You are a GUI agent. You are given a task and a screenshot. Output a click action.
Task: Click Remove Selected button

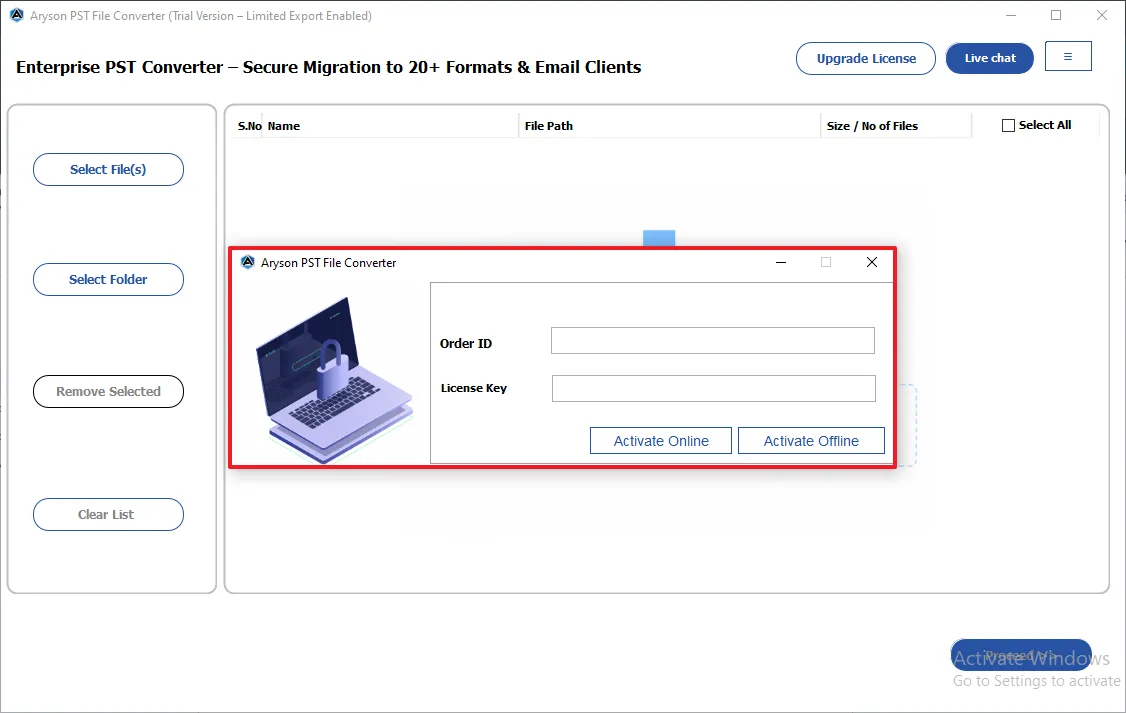108,391
